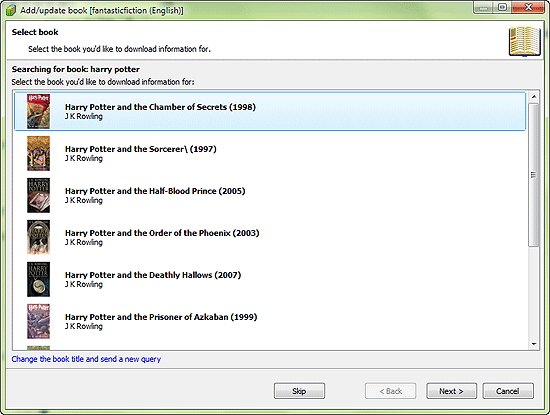Click the Skip button
The height and width of the screenshot is (415, 550).
[299, 391]
